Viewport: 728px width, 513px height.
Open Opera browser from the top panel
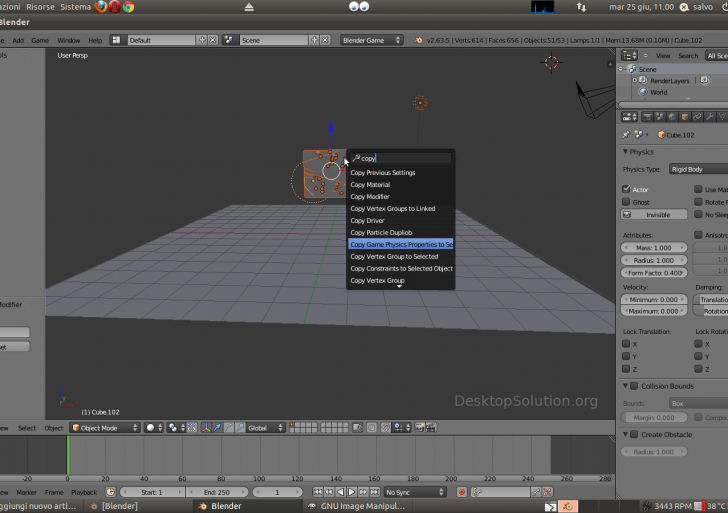pyautogui.click(x=115, y=6)
